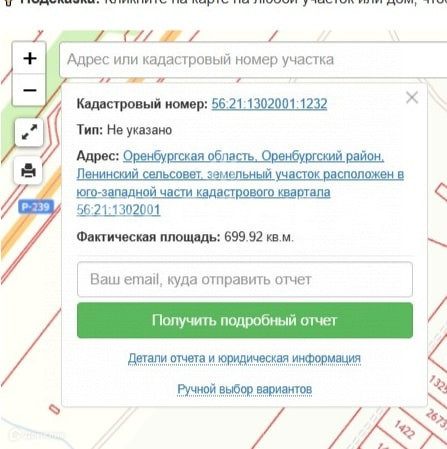
Task: Click the P-239 road badge on map
Action: pyautogui.click(x=36, y=207)
